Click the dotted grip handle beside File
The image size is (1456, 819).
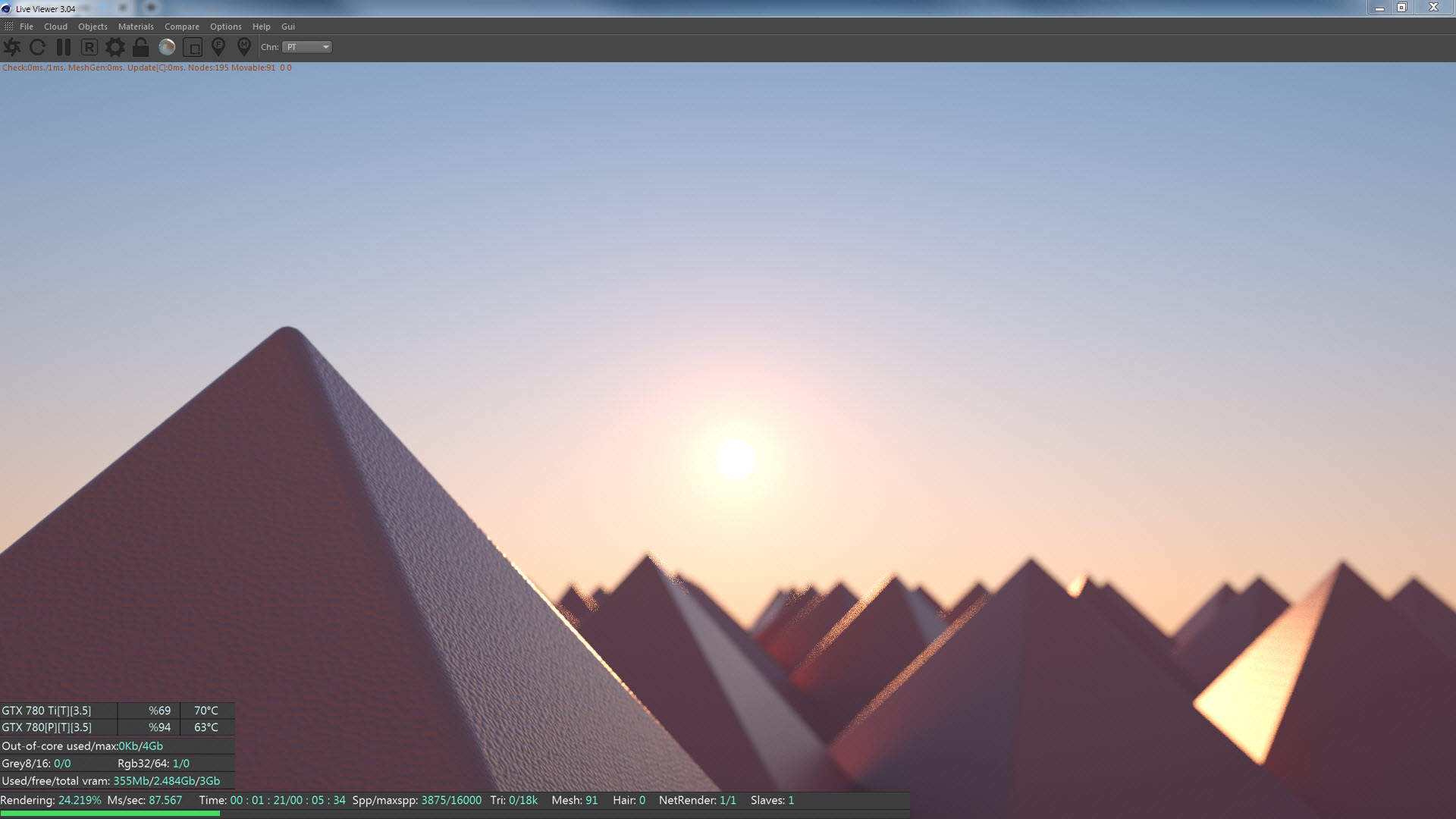(8, 27)
